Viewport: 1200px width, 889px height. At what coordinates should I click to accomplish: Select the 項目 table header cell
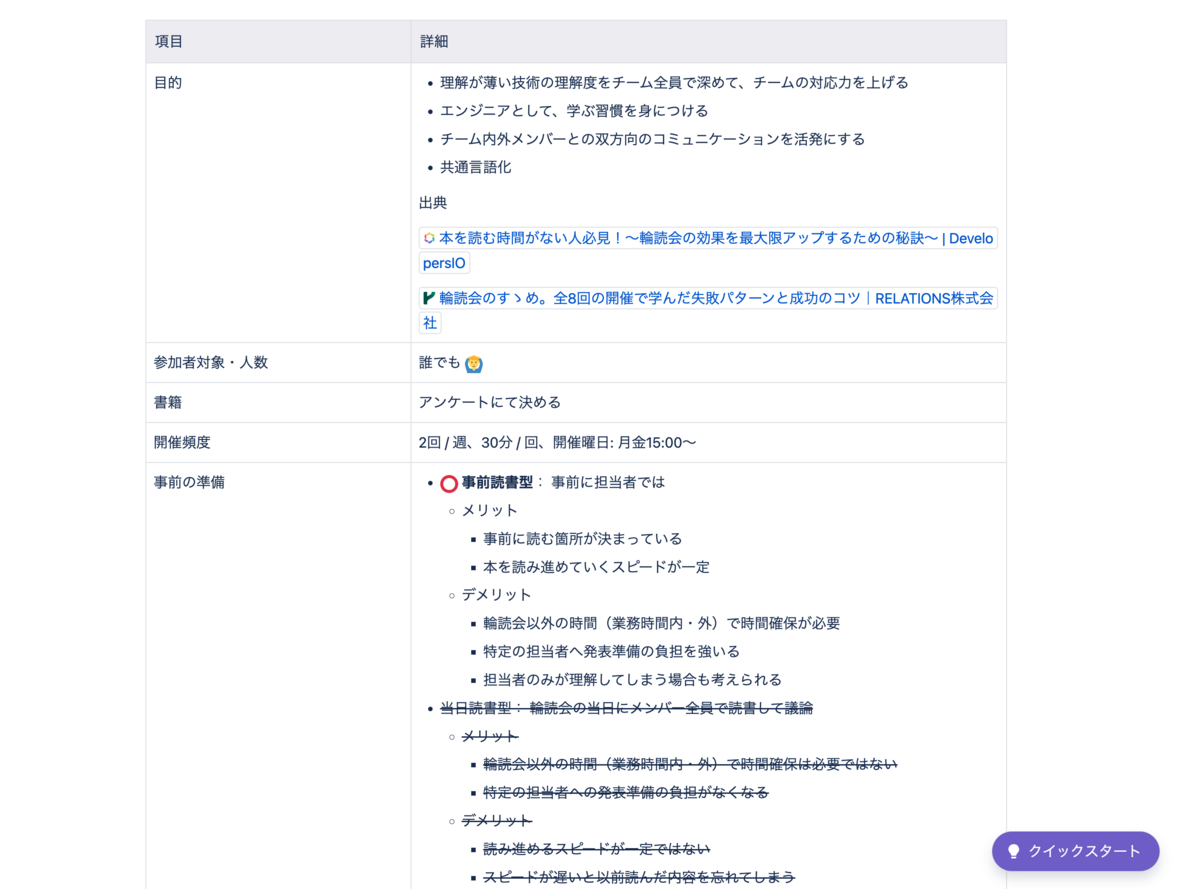point(166,41)
